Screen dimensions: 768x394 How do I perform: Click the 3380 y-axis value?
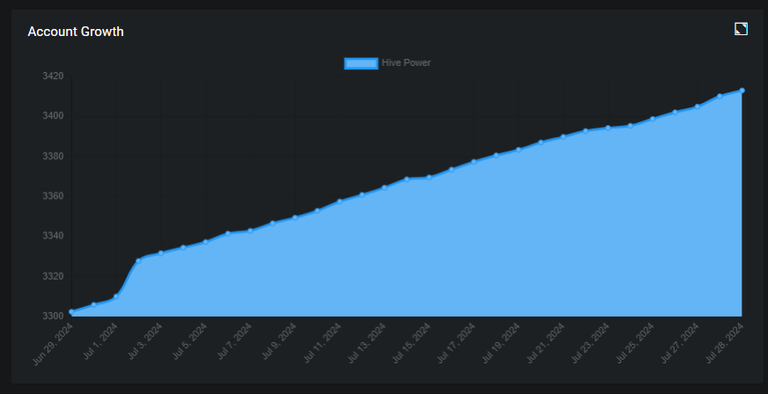(x=53, y=156)
